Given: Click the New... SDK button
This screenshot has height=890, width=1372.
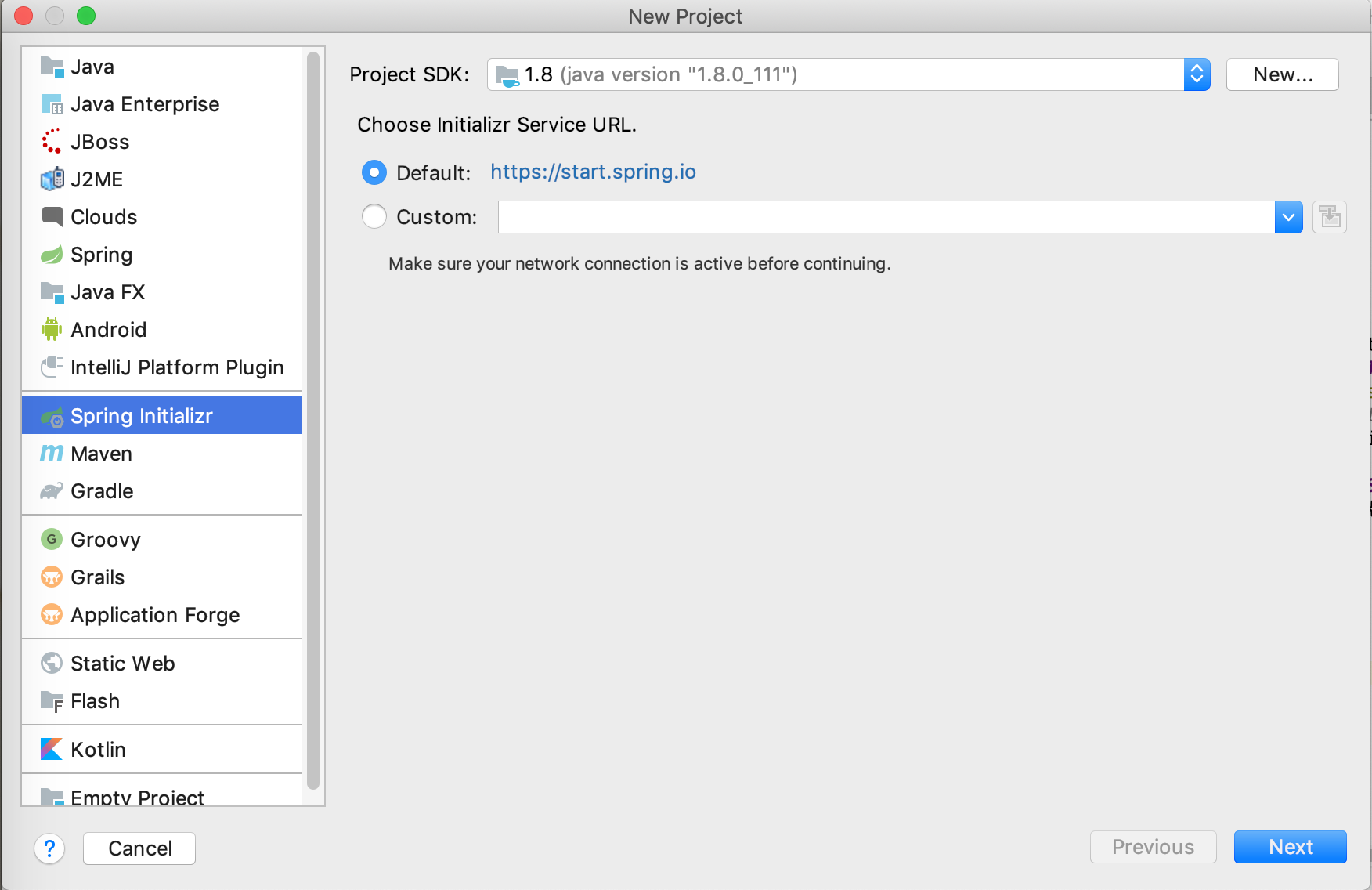Looking at the screenshot, I should point(1282,74).
